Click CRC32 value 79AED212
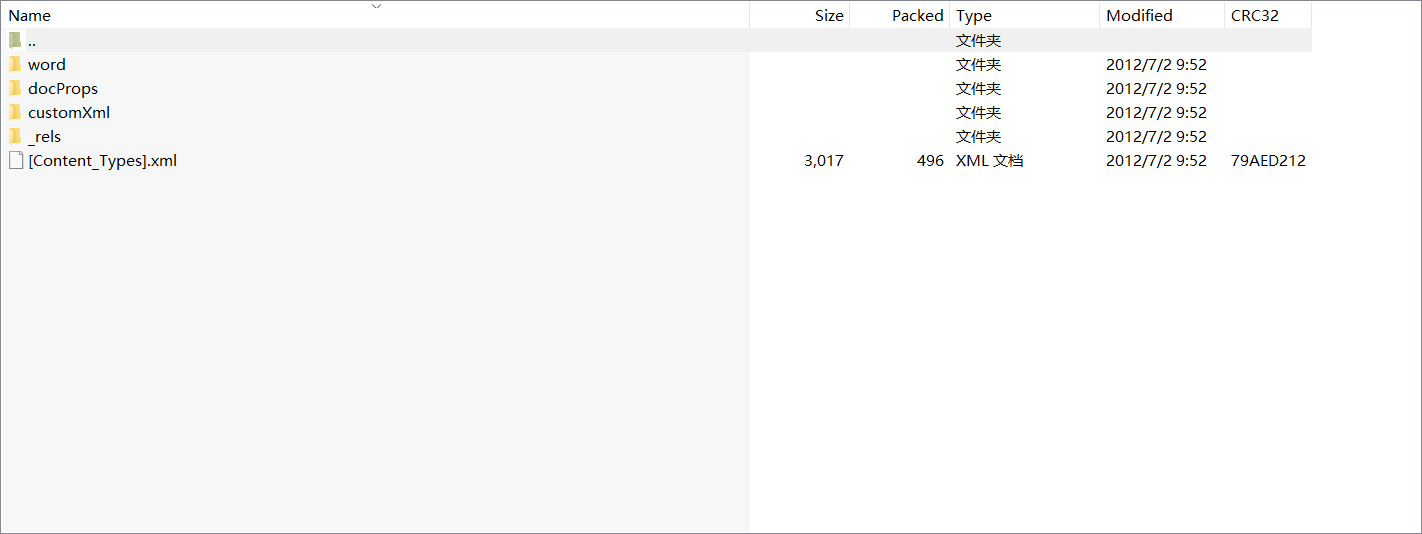Screen dimensions: 1422x534 pos(1268,160)
